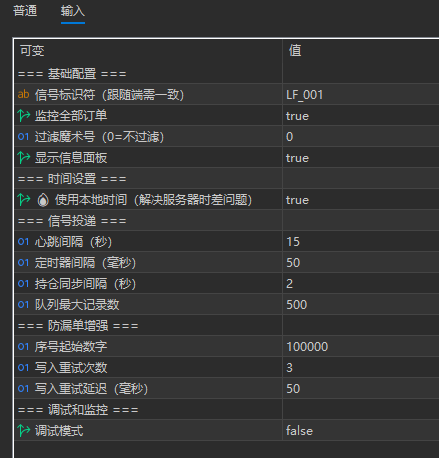
Task: Click the integer icon beside 写入重试次数
Action: [x=23, y=368]
